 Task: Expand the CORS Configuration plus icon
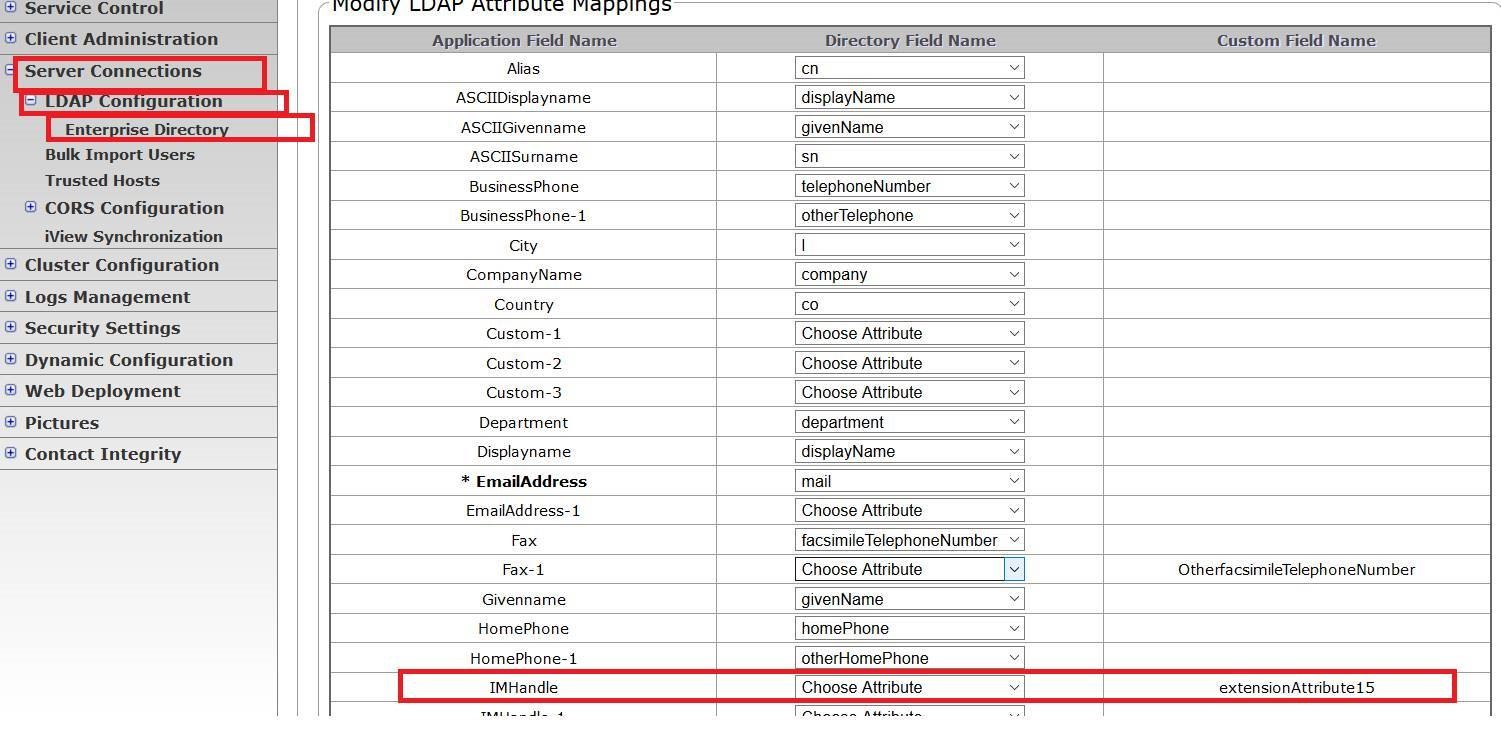coord(31,207)
